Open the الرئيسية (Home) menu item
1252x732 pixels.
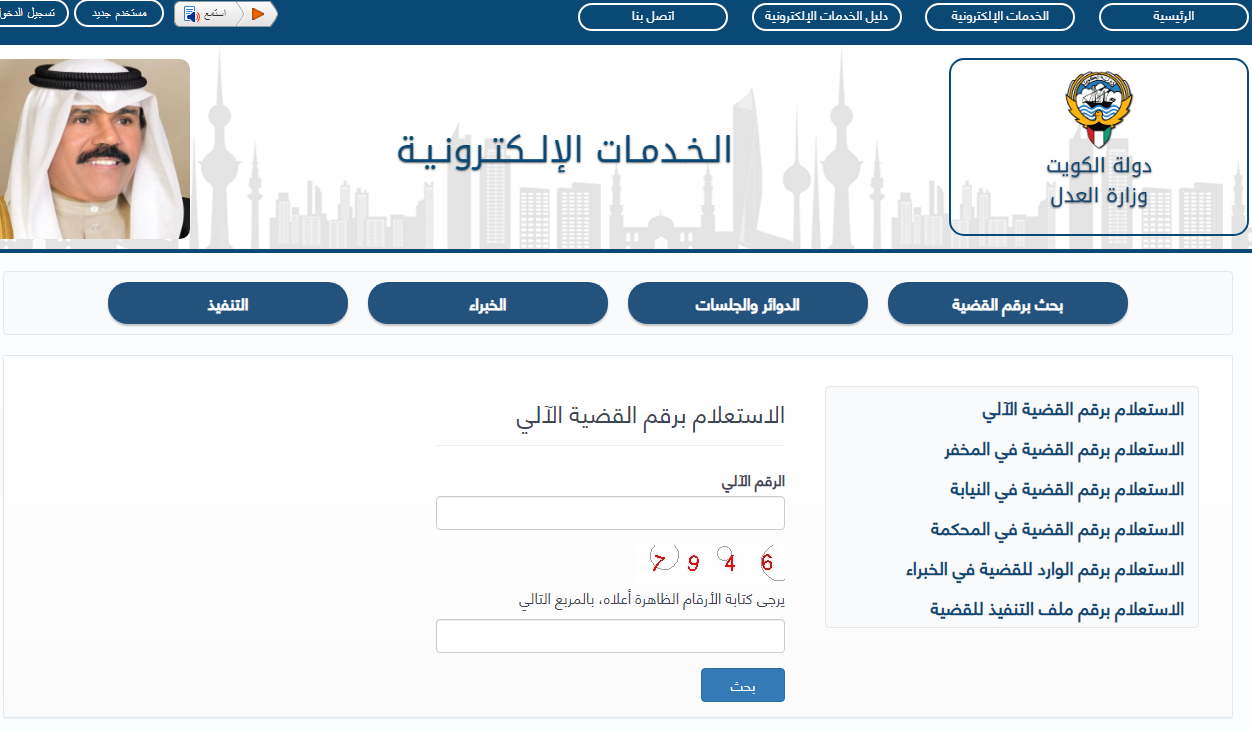point(1174,17)
